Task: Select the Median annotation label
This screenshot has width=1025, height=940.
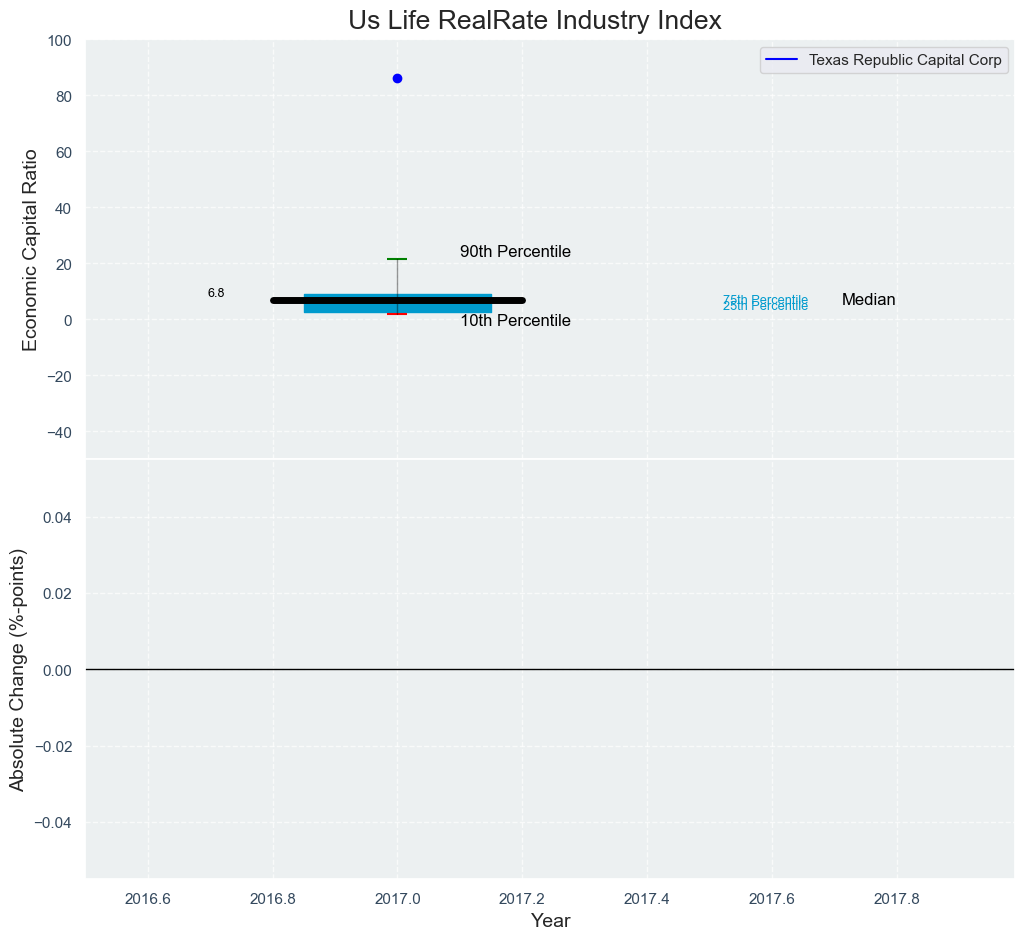Action: (868, 300)
